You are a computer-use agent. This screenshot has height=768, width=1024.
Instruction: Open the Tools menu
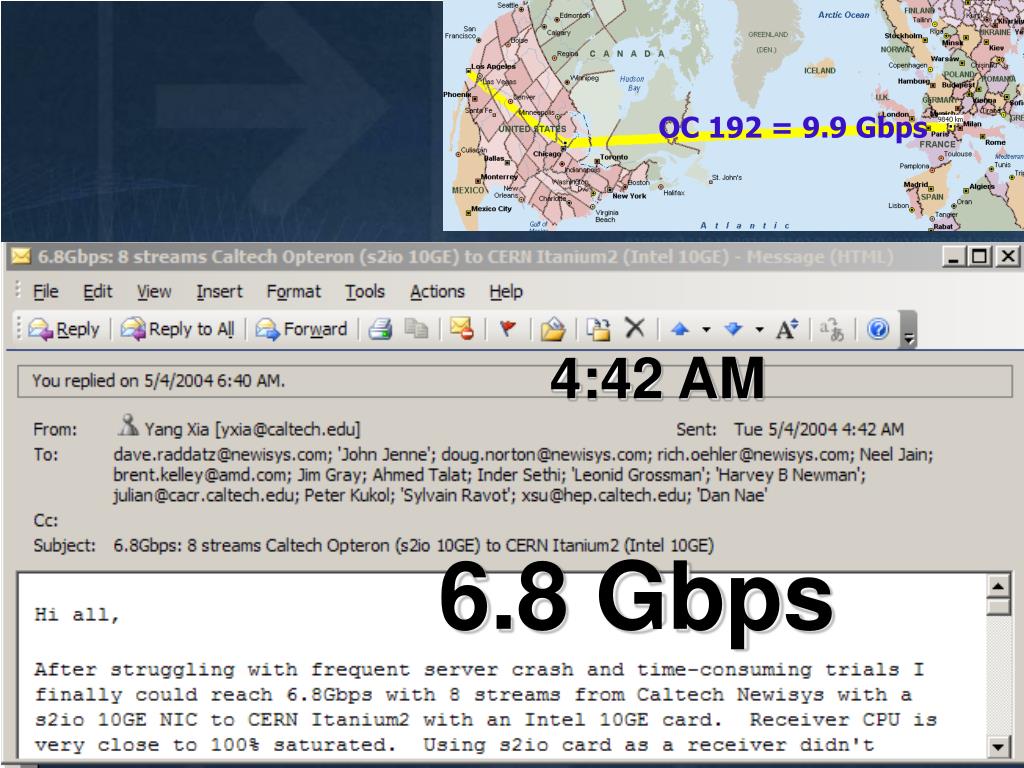(365, 291)
